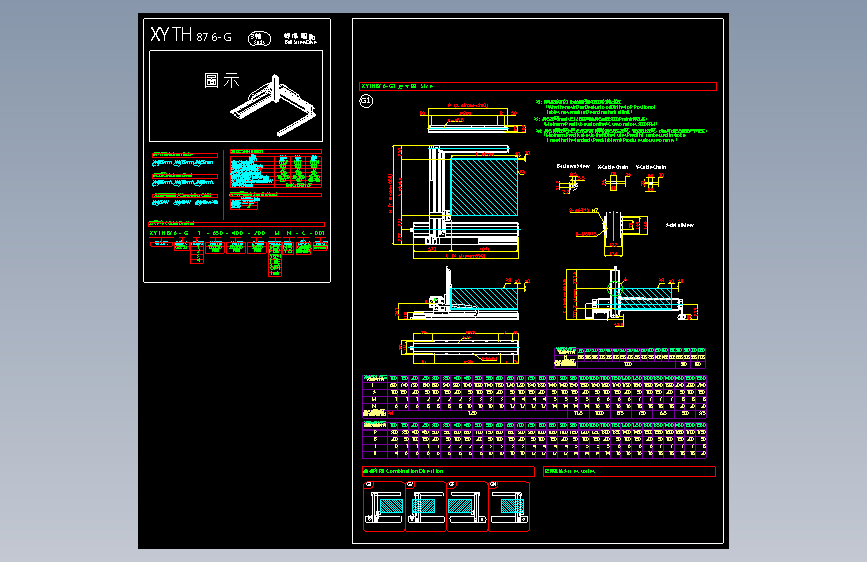Click the model code string XYTH876-G row
Screen dimensions: 867x562
[237, 233]
